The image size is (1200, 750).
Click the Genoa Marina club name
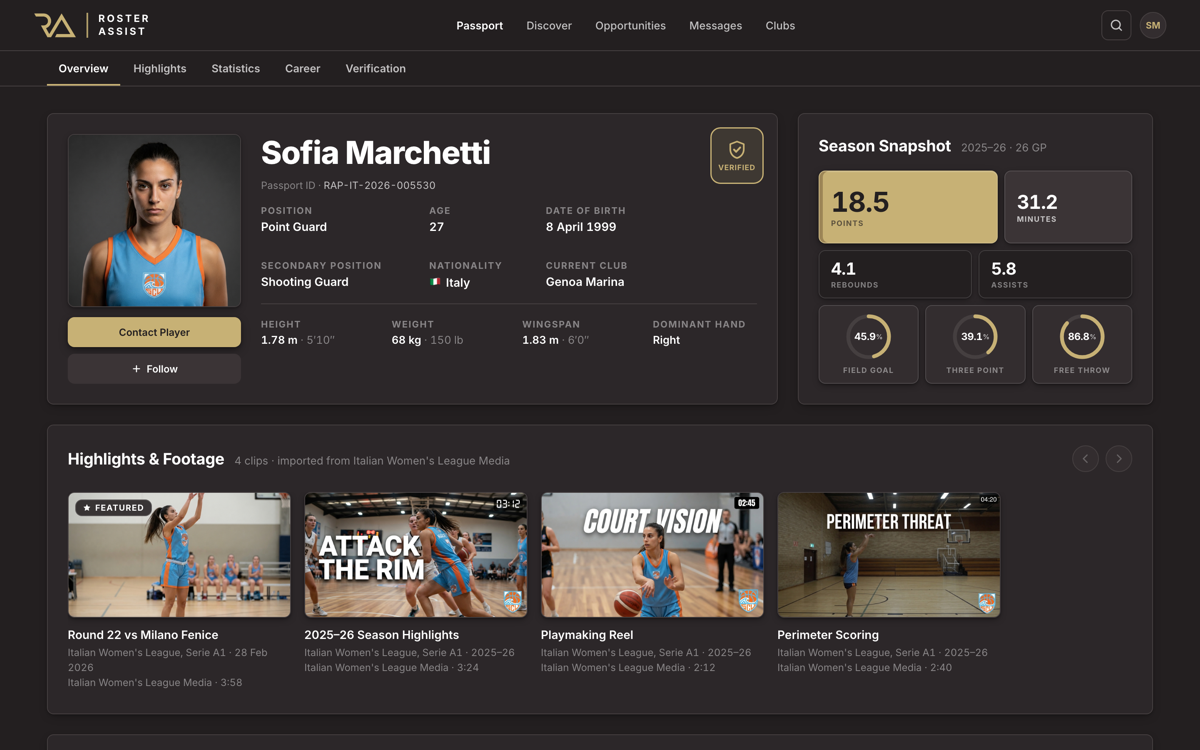coord(585,282)
